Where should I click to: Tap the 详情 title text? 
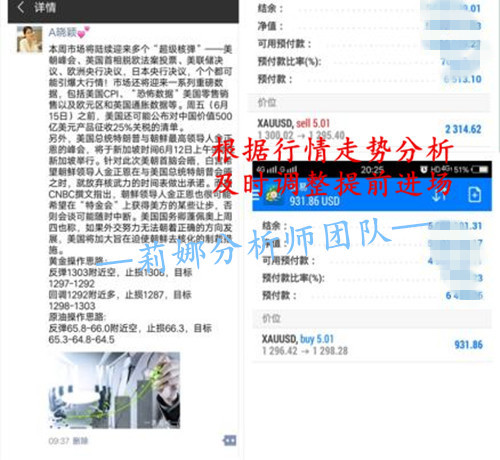[x=45, y=7]
